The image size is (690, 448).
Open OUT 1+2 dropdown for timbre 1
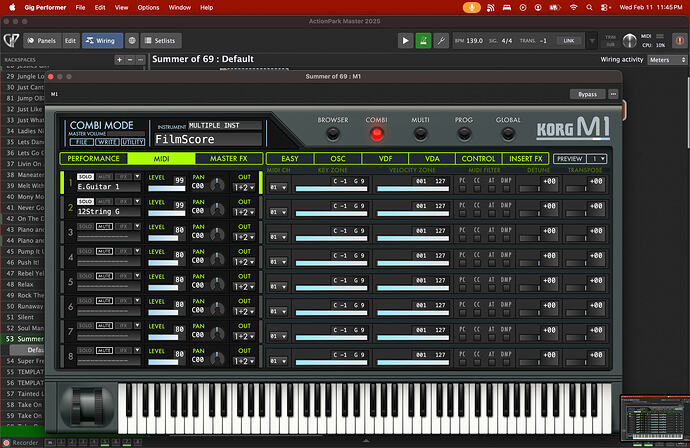pyautogui.click(x=244, y=187)
